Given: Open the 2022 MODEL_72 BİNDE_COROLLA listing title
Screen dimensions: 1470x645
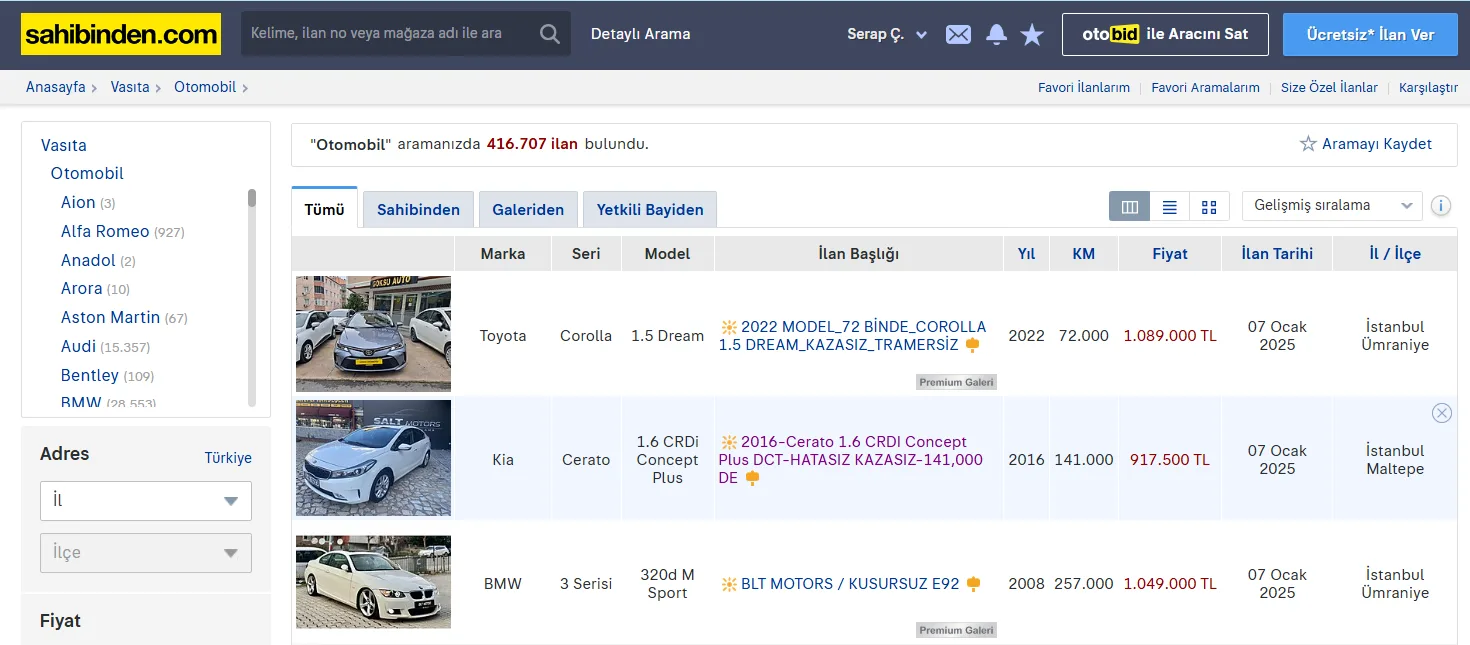Looking at the screenshot, I should (x=852, y=336).
